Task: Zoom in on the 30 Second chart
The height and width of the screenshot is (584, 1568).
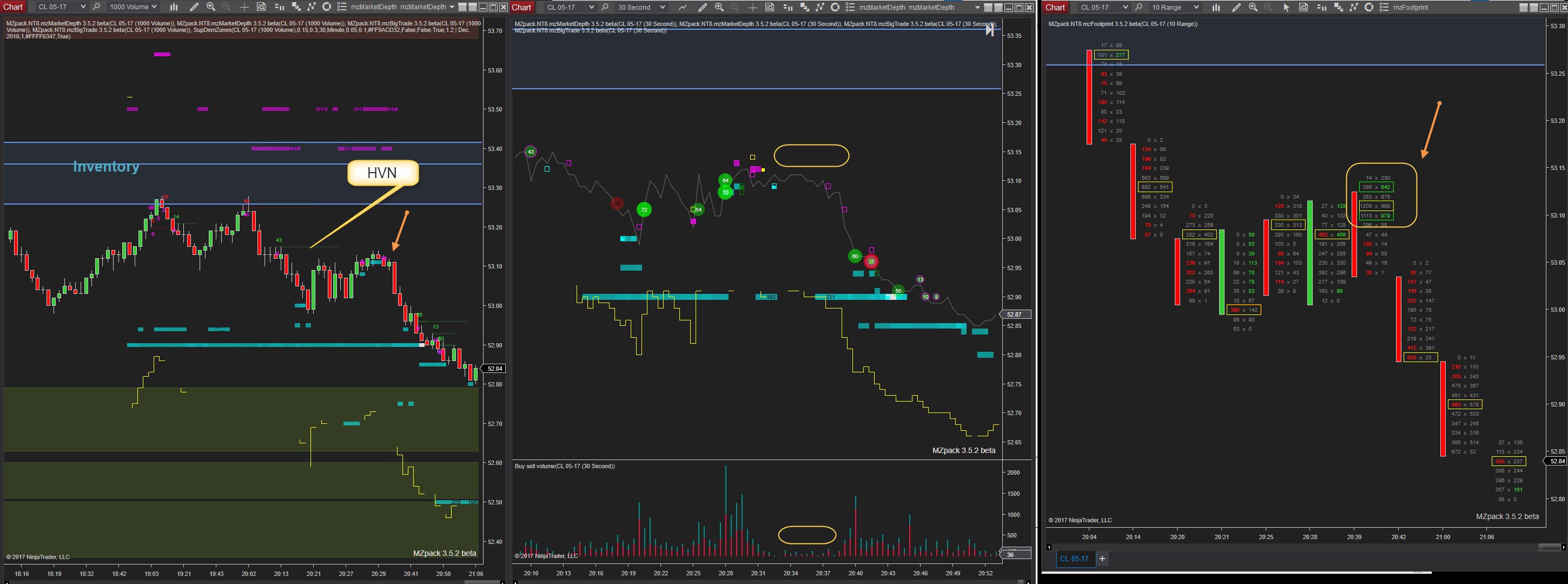Action: (x=719, y=6)
